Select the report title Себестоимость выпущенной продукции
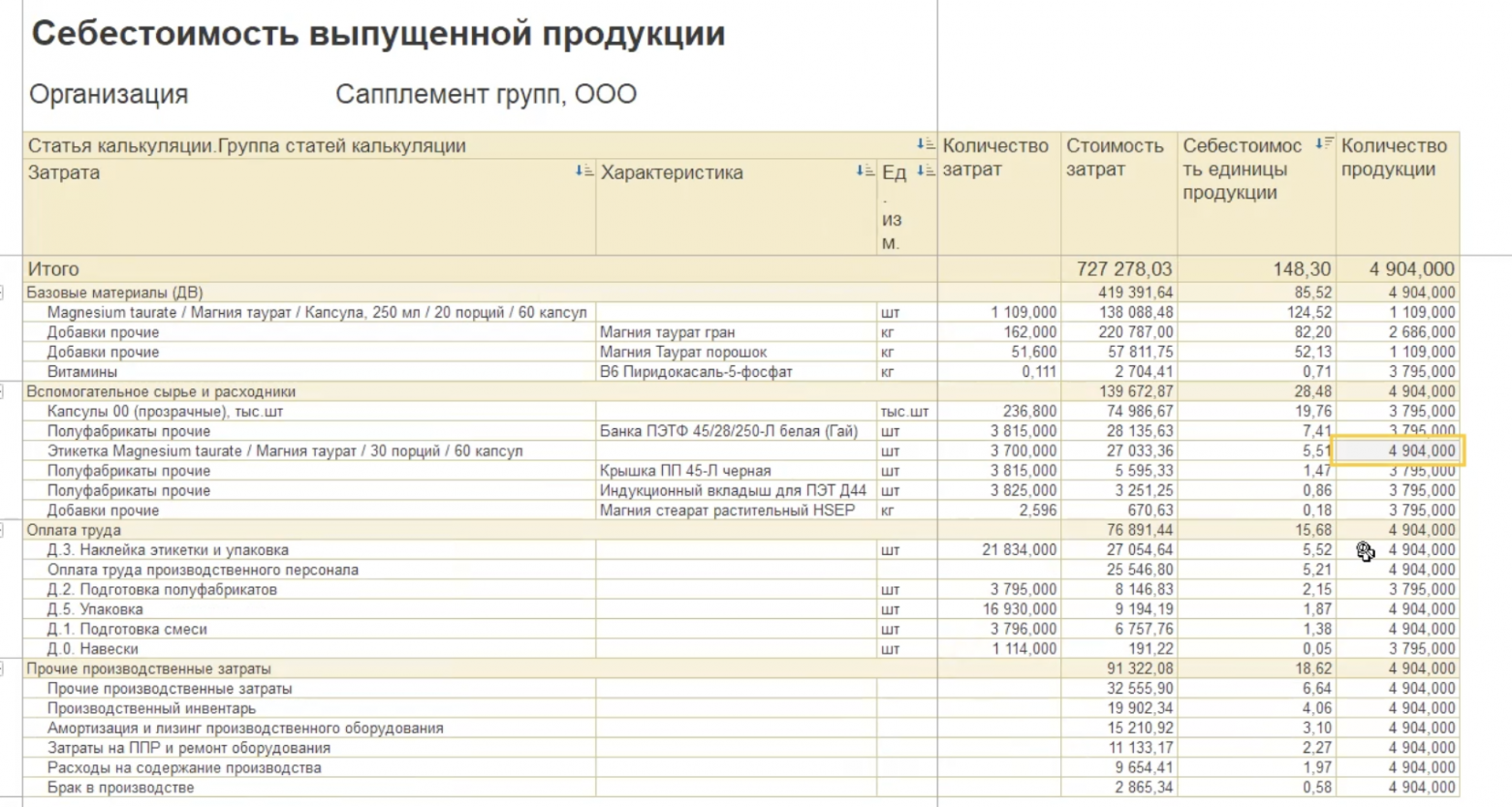The image size is (1512, 807). coord(378,33)
